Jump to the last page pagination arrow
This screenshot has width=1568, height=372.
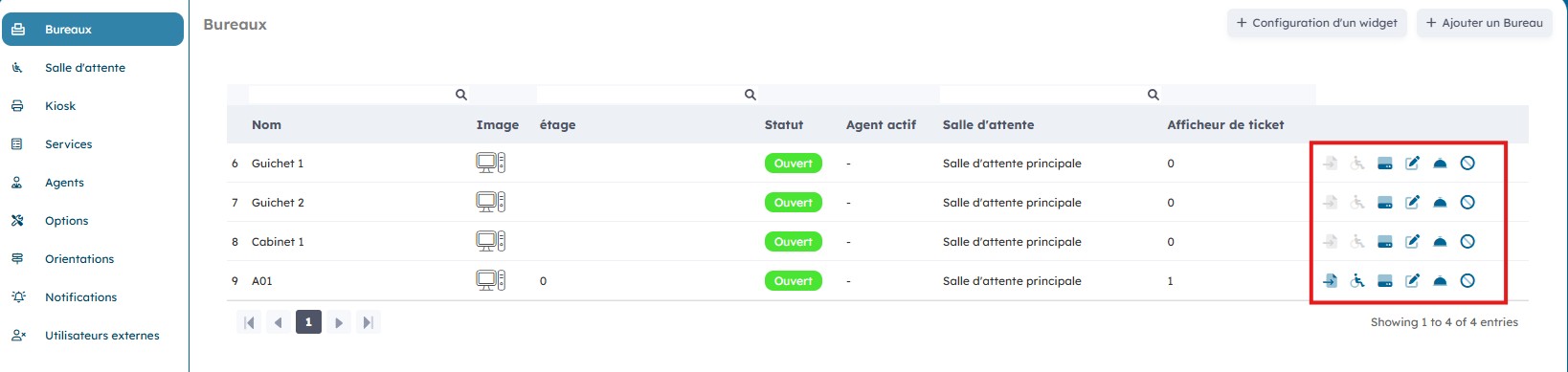click(368, 323)
